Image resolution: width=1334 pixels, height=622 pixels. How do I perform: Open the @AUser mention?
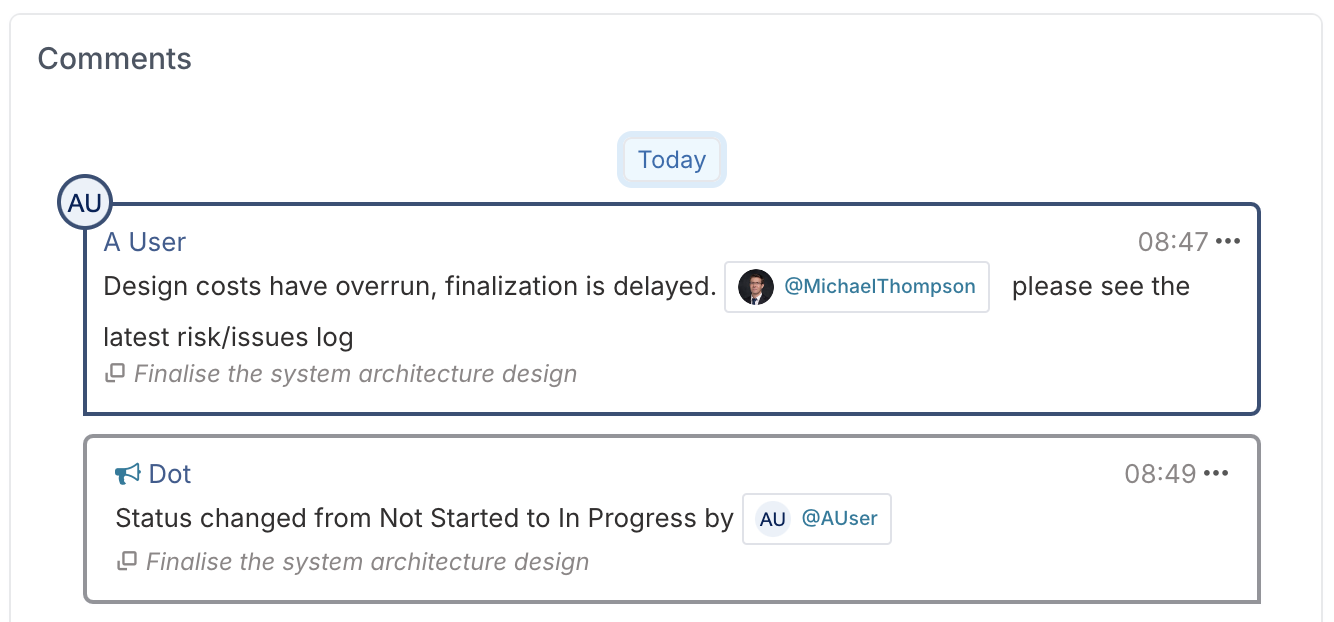coord(817,519)
